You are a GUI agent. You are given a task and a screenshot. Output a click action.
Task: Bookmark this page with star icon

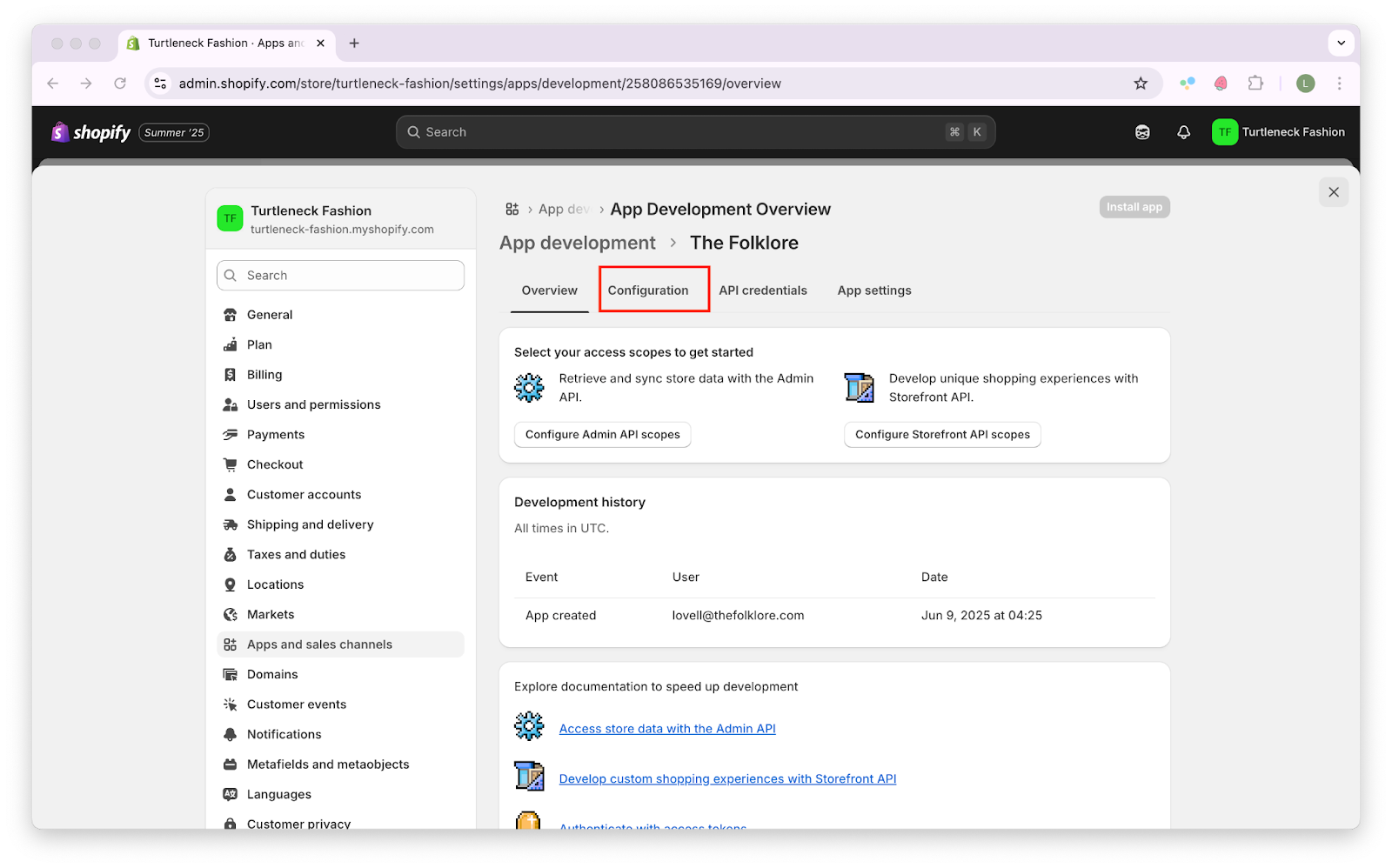[1141, 83]
